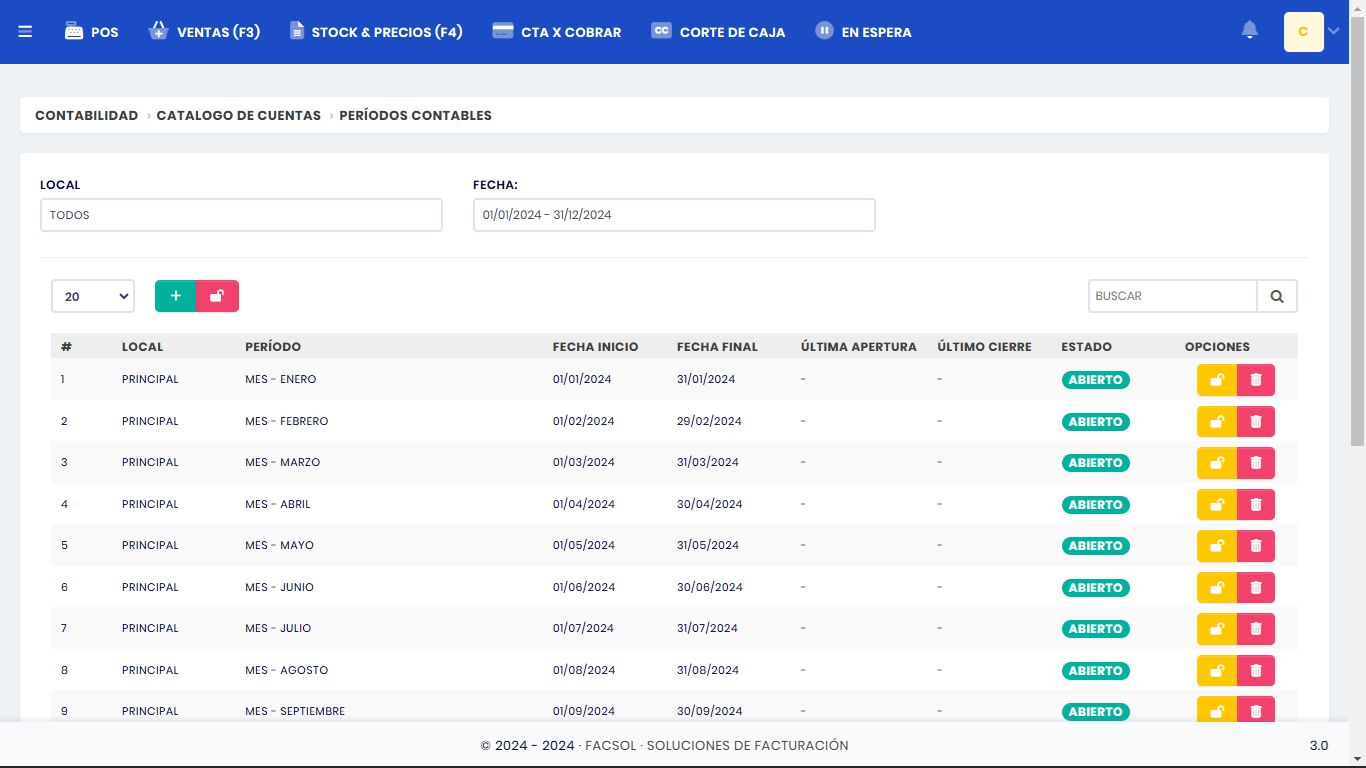
Task: Delete the MES - ABRIL period
Action: pos(1256,505)
